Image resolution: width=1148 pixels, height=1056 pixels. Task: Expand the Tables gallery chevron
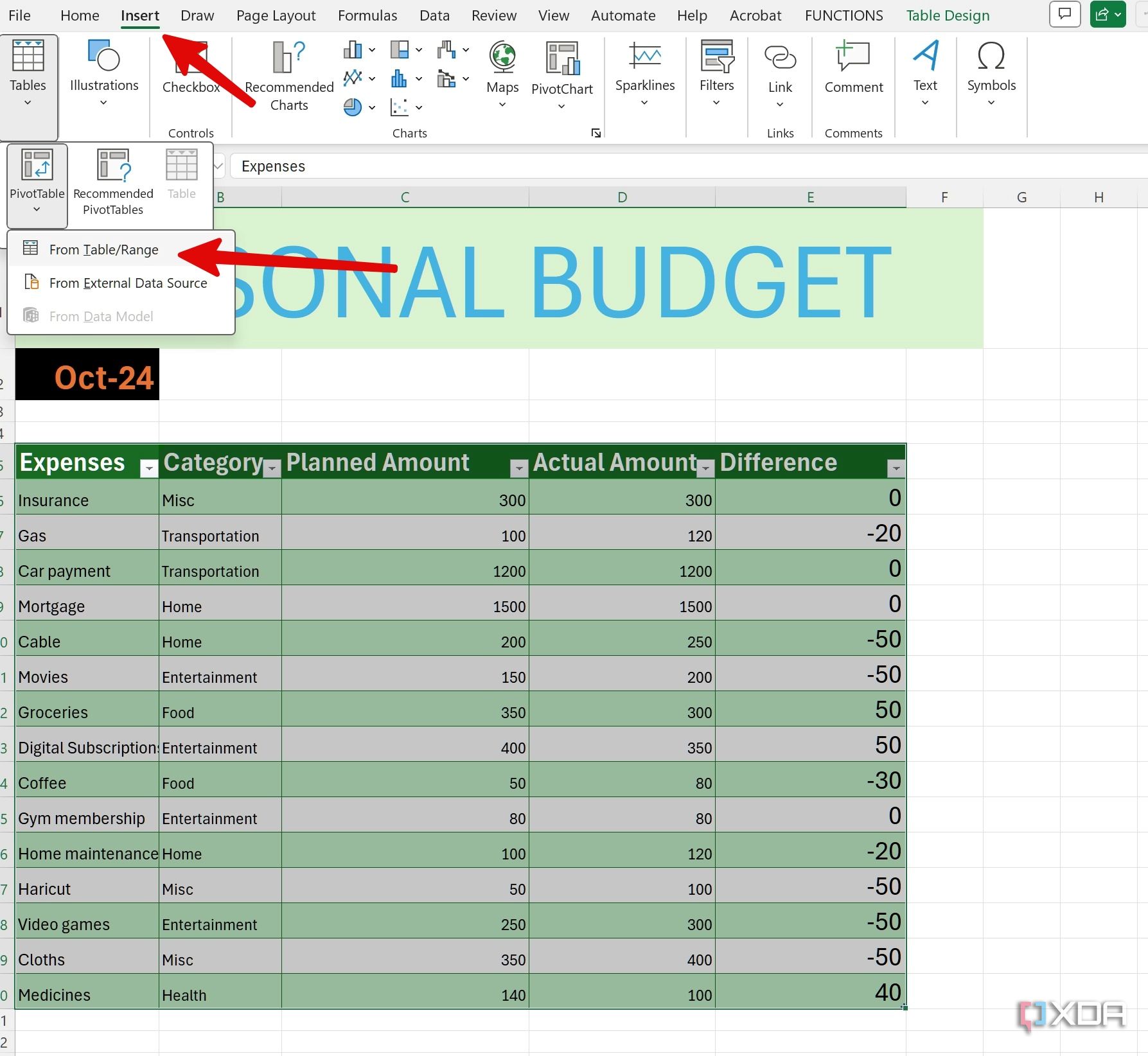(28, 103)
